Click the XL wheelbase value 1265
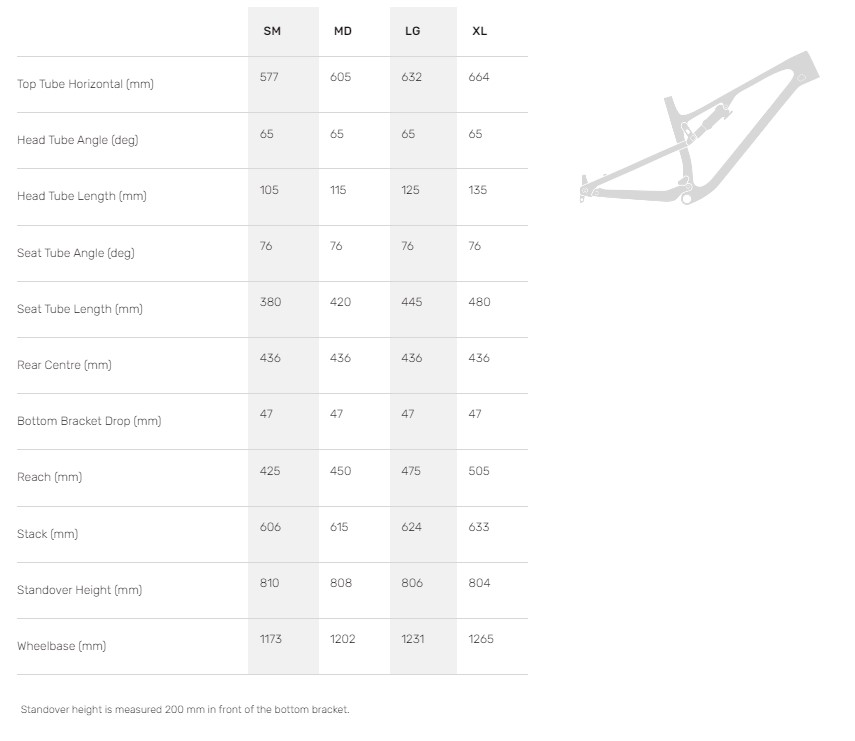 [481, 639]
